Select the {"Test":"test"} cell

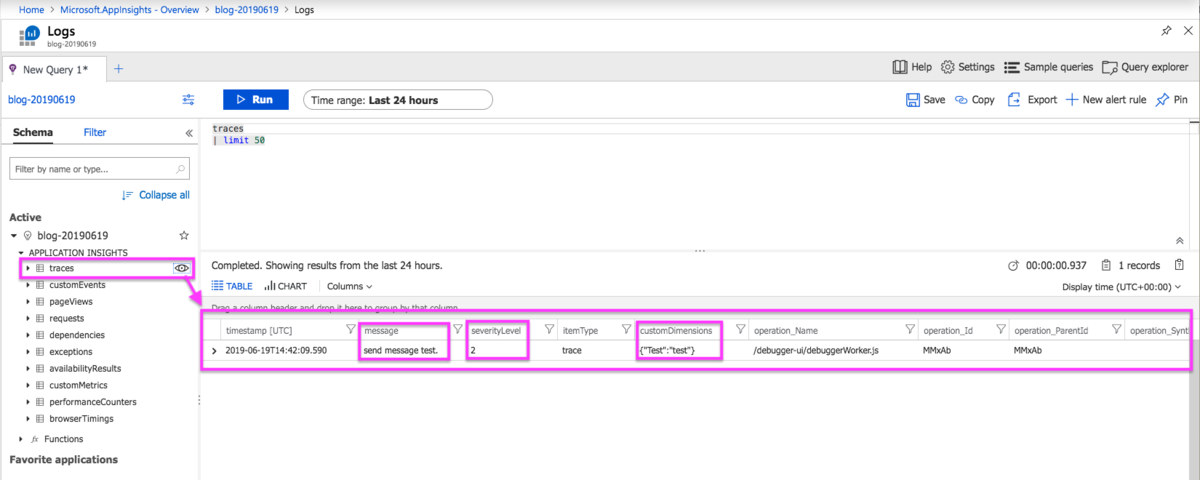tap(666, 351)
